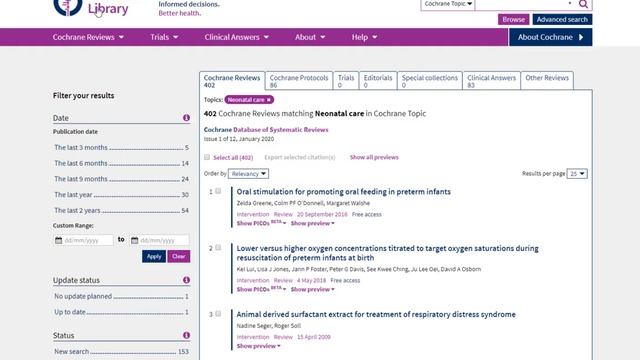This screenshot has width=640, height=360.
Task: Expand Show PICOs for oxygen concentrations review
Action: (261, 289)
